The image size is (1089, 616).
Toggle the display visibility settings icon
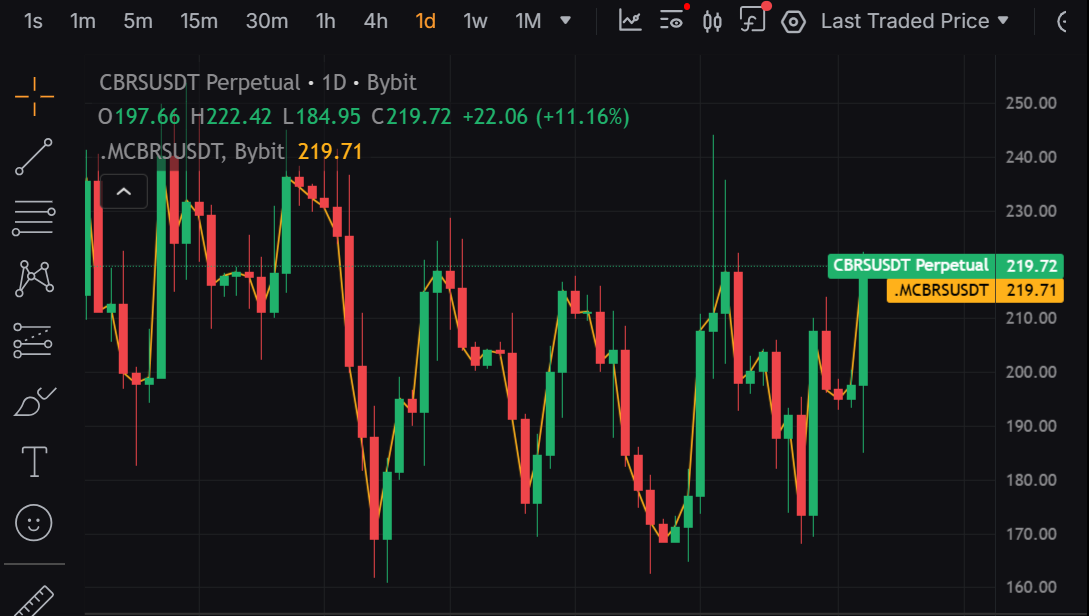click(x=672, y=21)
